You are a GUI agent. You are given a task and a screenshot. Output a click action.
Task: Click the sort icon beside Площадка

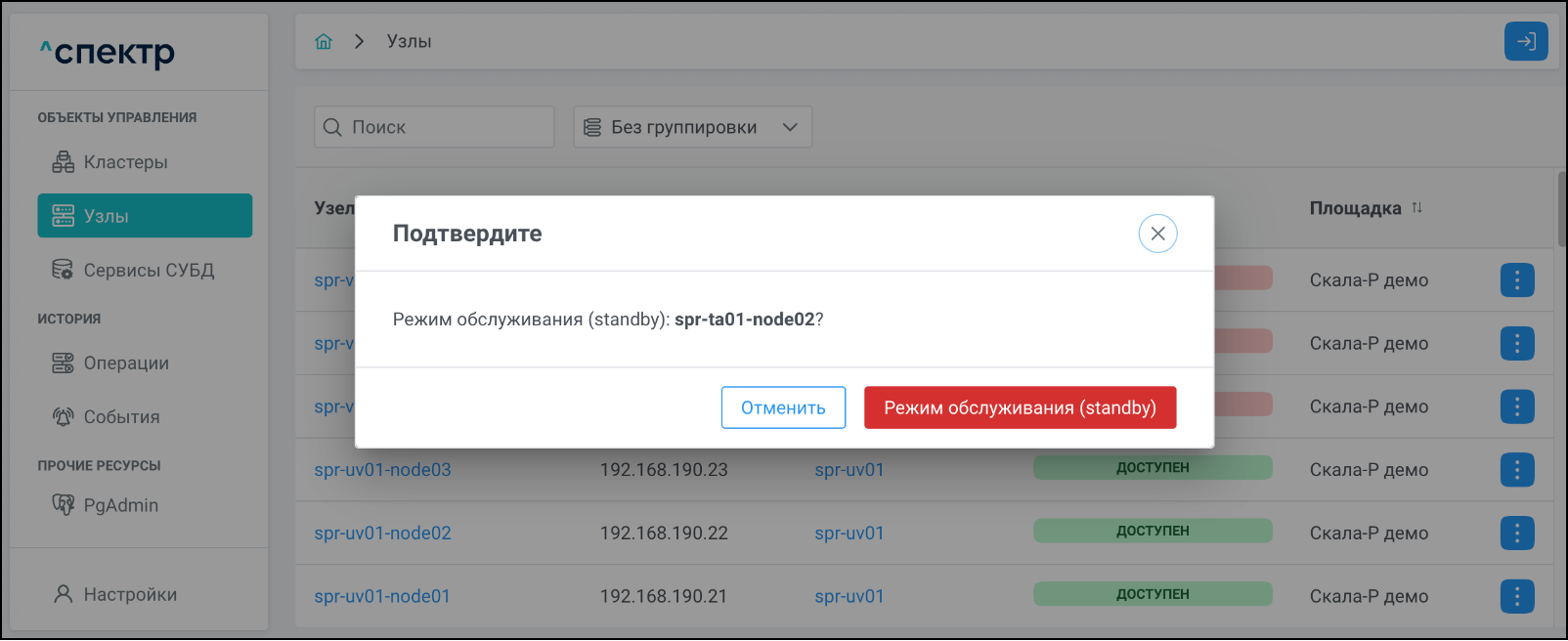(x=1417, y=208)
